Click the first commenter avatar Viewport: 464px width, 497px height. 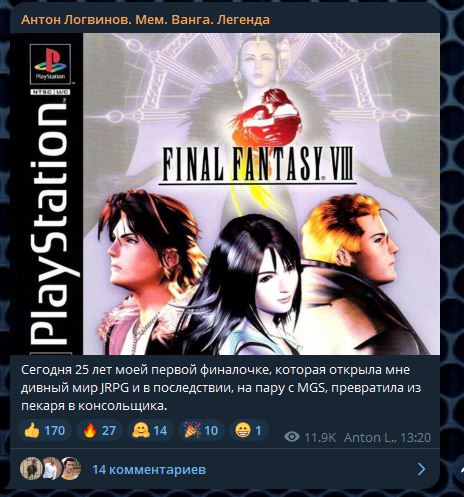pos(31,468)
